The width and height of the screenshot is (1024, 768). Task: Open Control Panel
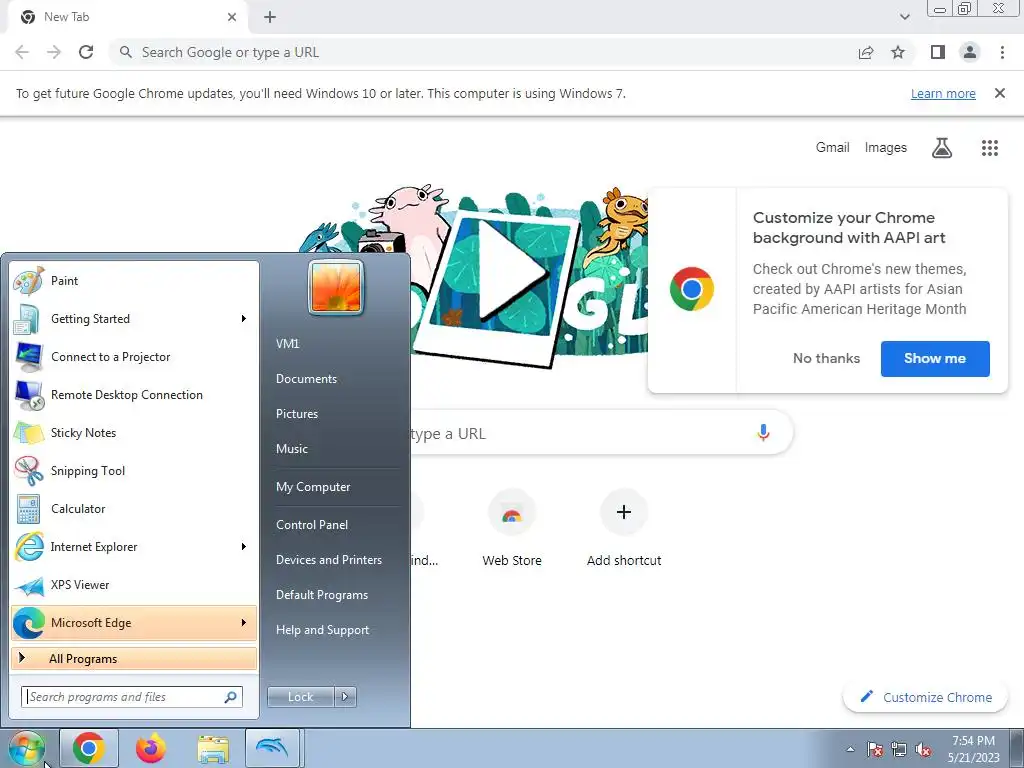312,525
